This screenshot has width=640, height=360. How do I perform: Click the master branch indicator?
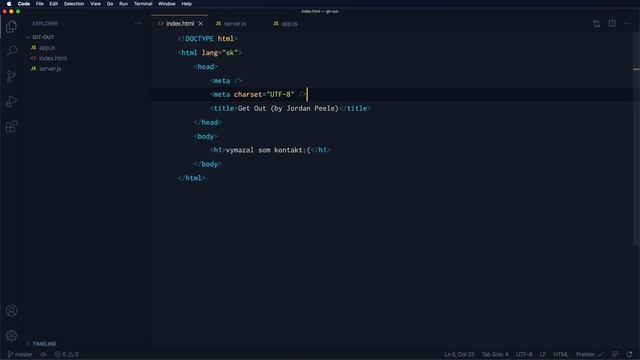pos(20,354)
